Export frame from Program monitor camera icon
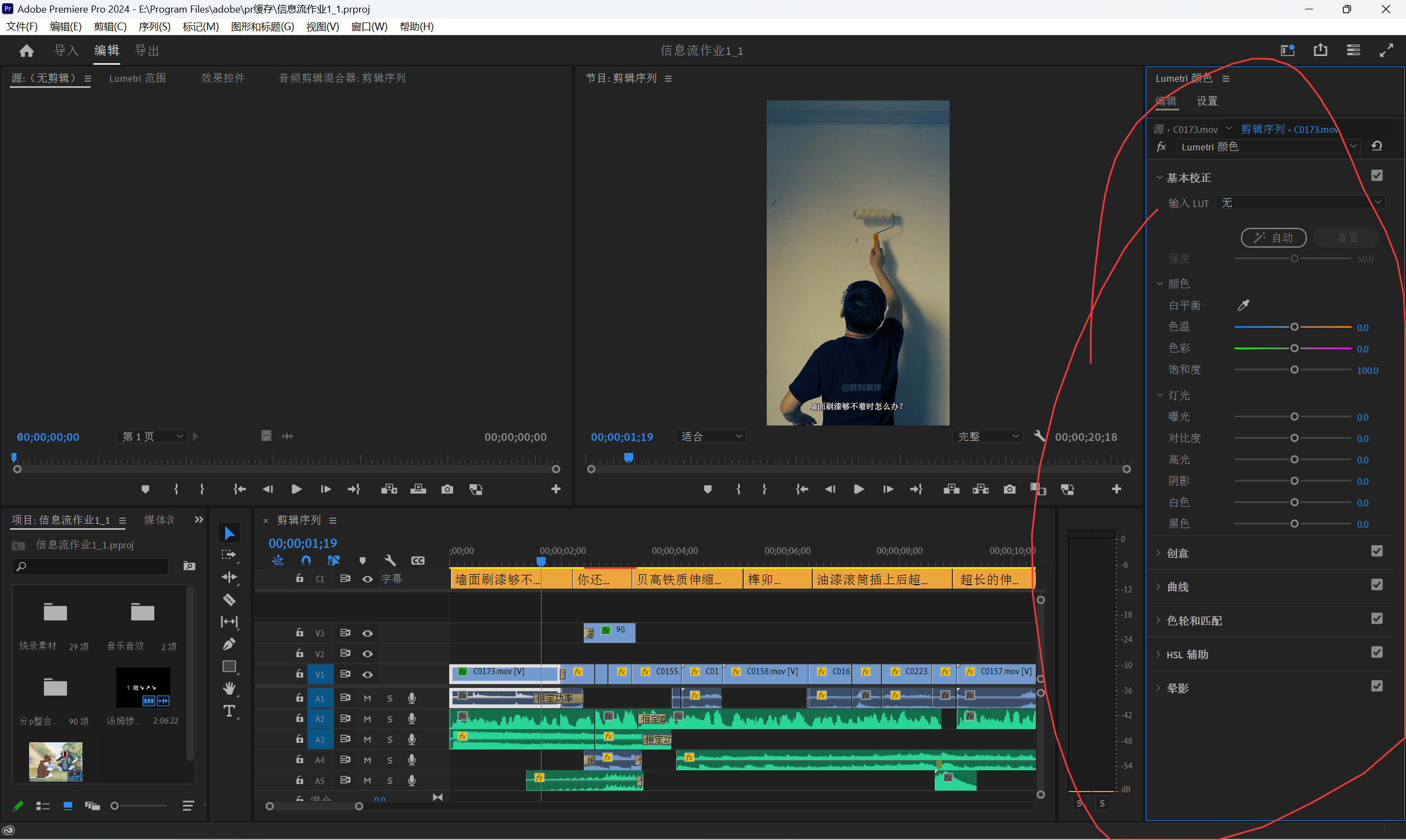 (x=1009, y=489)
